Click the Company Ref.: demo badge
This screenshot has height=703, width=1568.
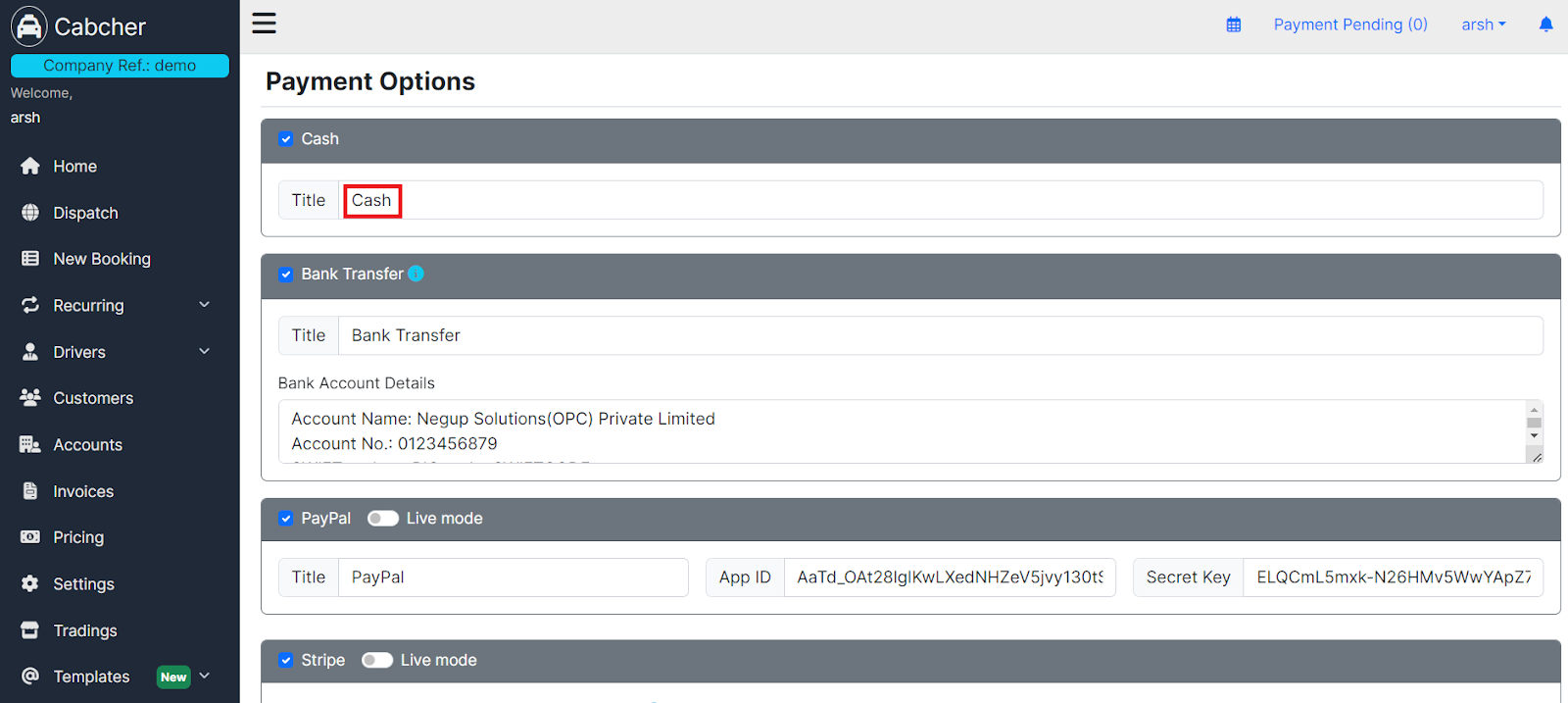120,66
